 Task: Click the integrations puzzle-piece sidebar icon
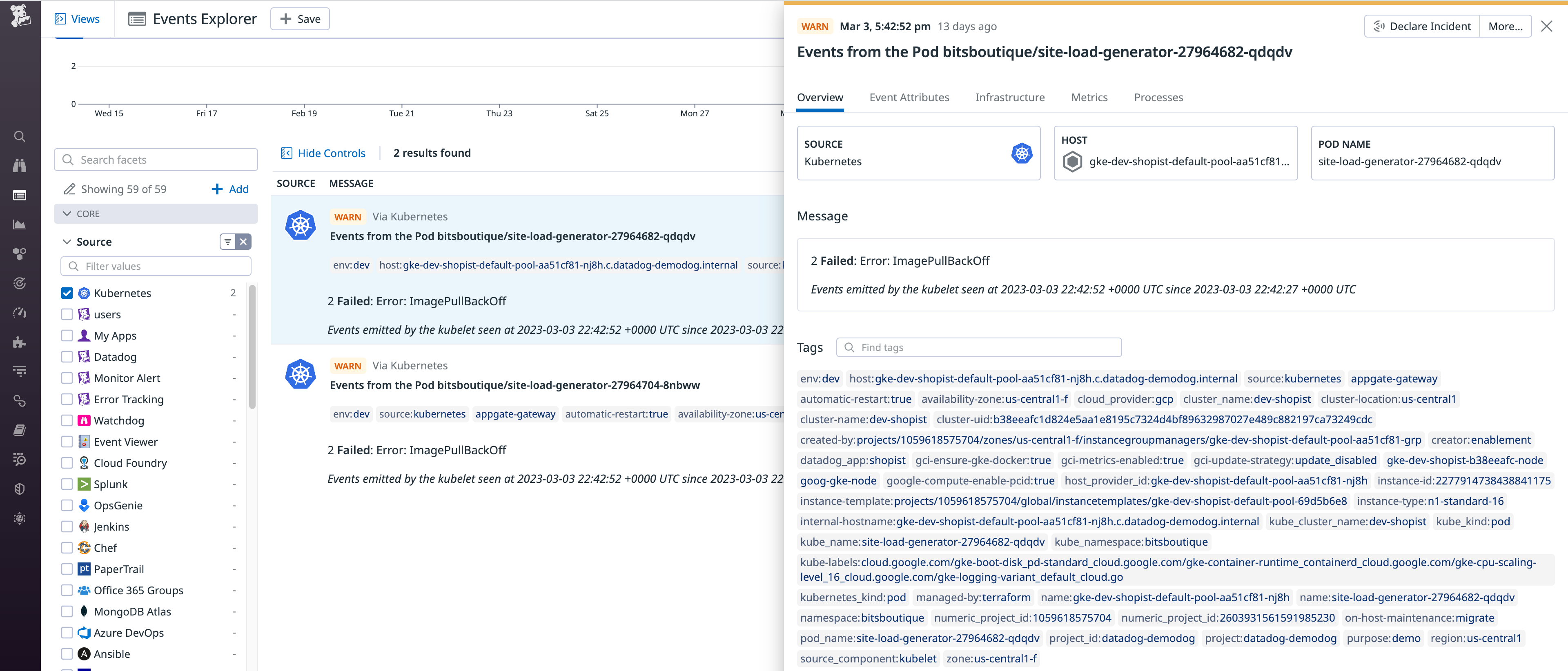click(20, 342)
